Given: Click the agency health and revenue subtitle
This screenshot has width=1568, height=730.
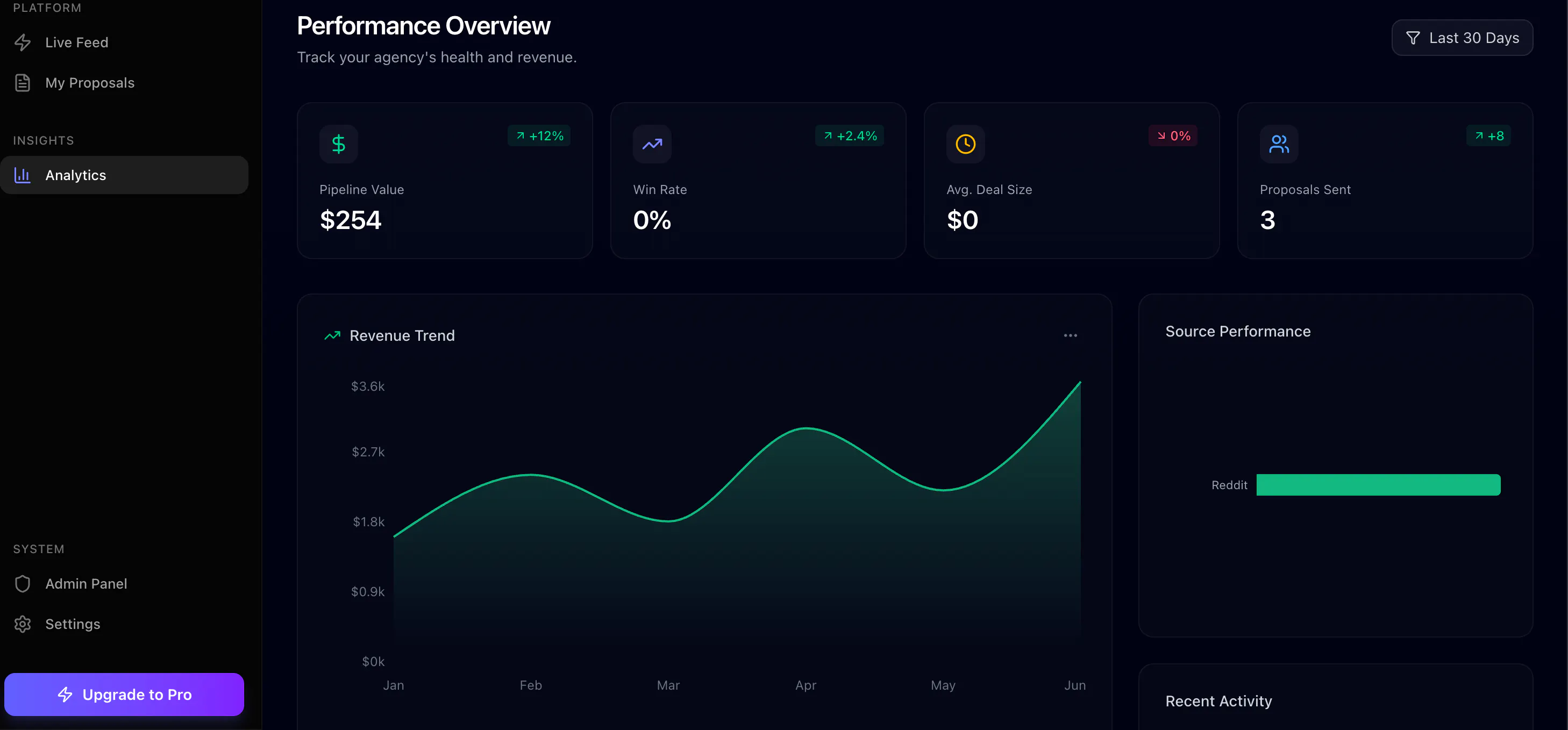Looking at the screenshot, I should (x=437, y=57).
